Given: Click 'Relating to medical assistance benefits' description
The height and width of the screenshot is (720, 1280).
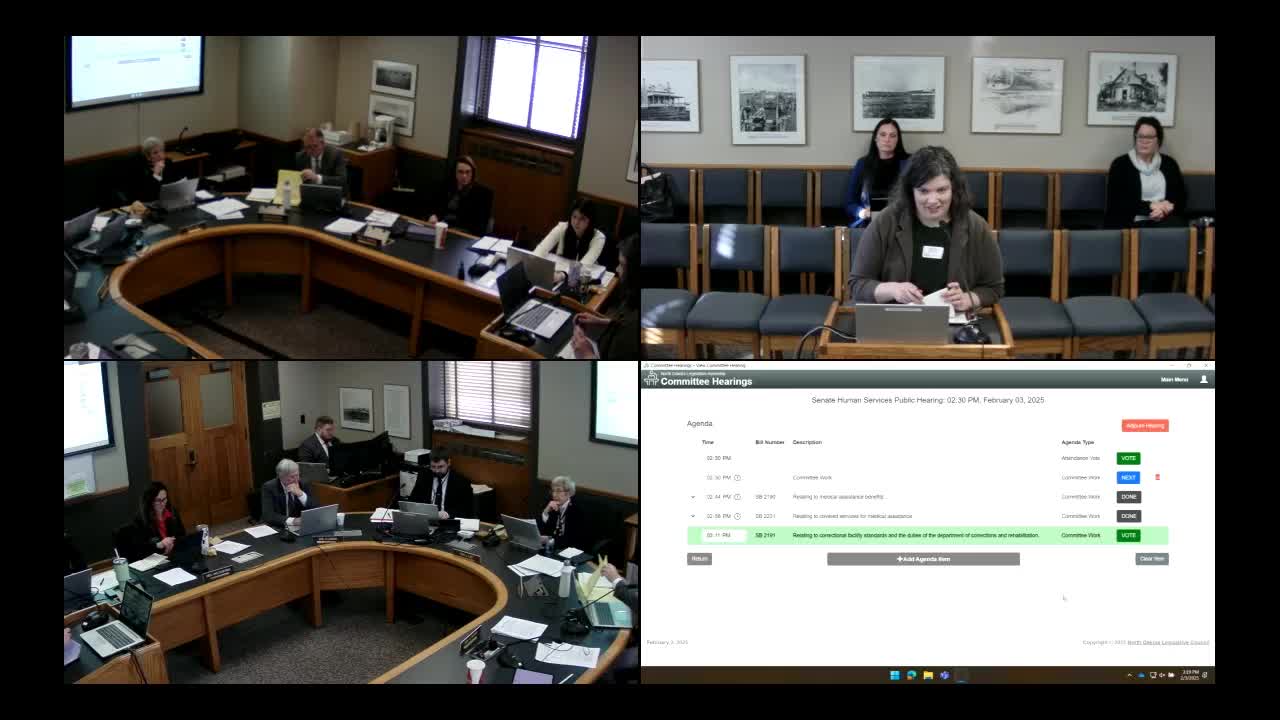Looking at the screenshot, I should point(840,497).
